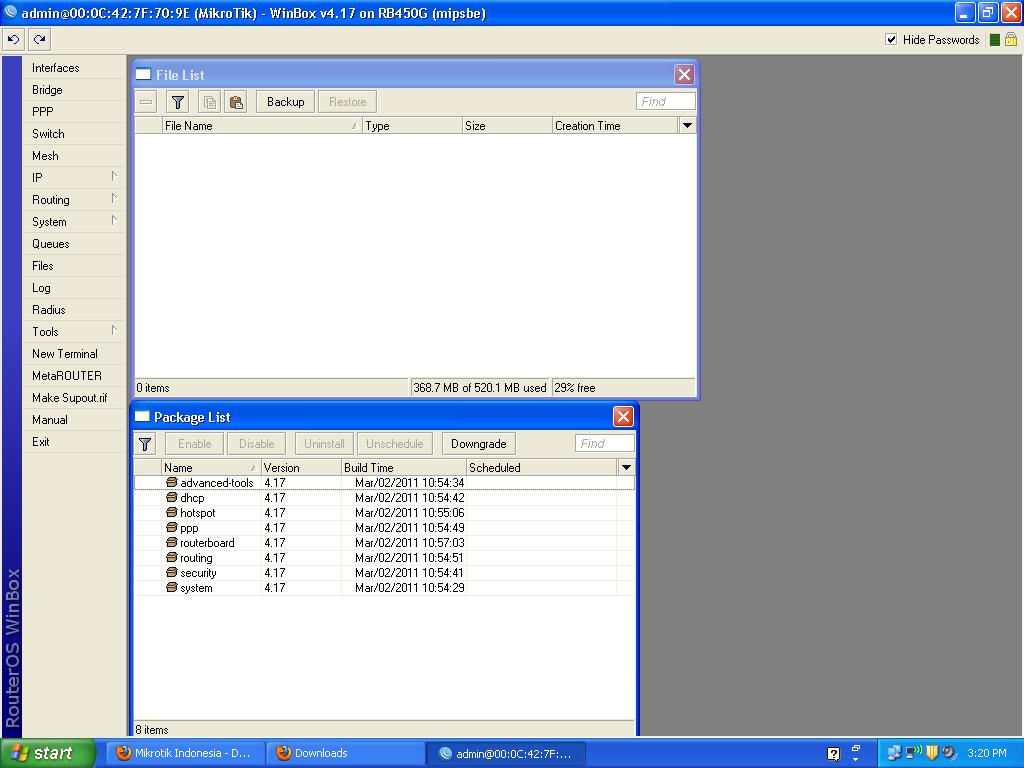Sort File List by File Name column
This screenshot has height=768, width=1024.
[262, 126]
